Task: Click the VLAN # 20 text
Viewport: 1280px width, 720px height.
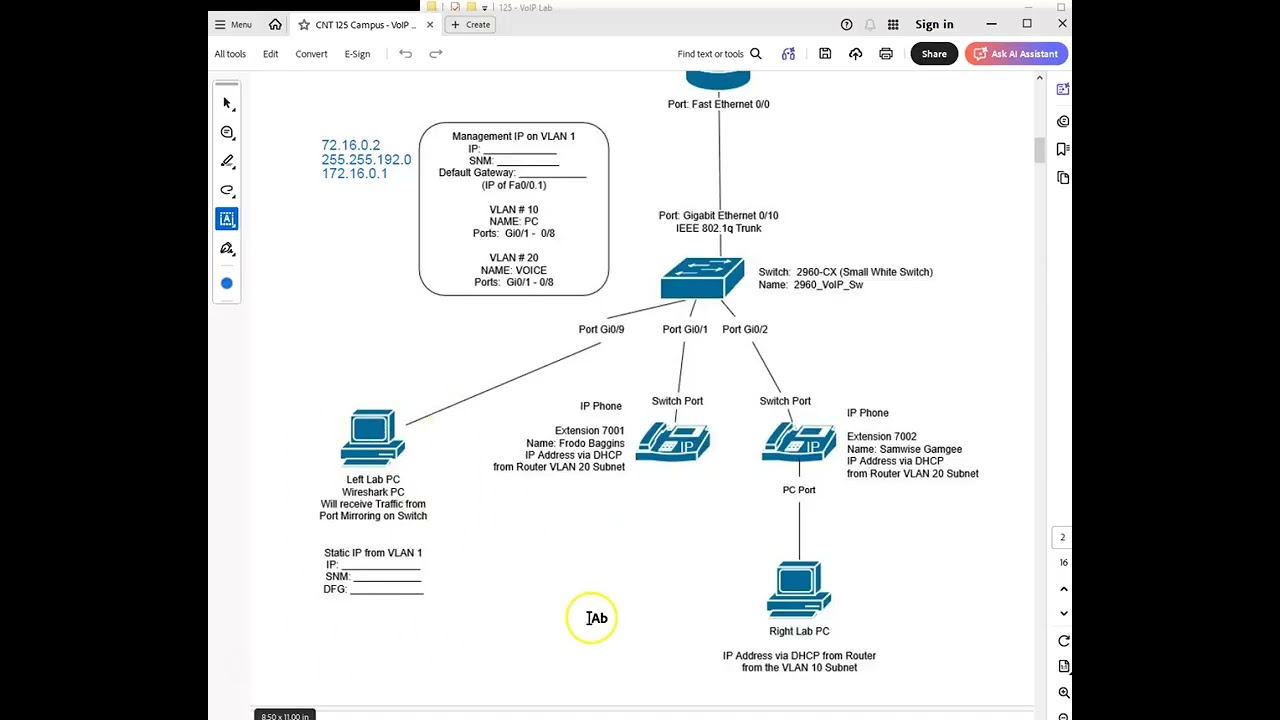Action: tap(513, 258)
